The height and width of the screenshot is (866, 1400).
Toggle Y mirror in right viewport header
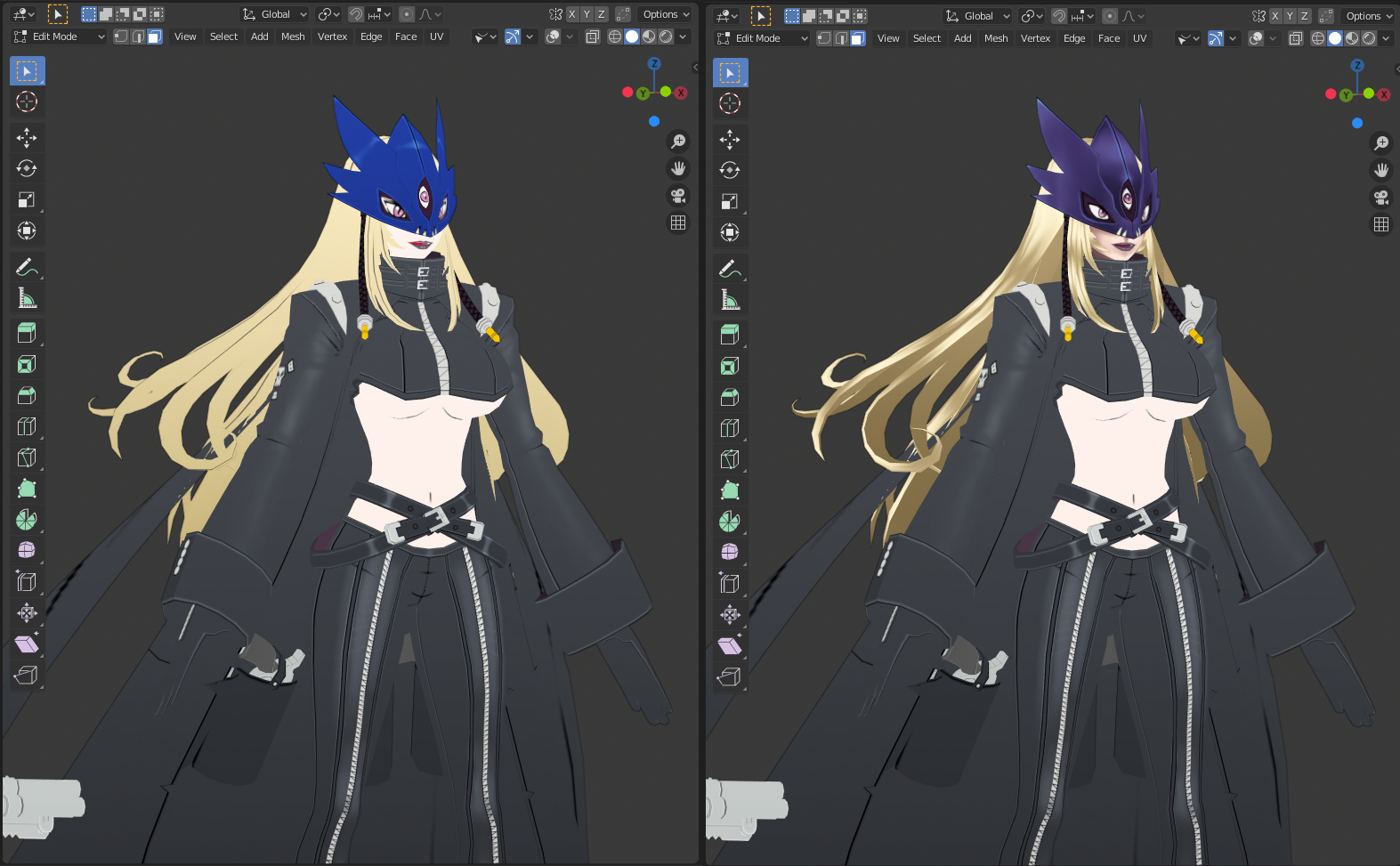[1290, 16]
